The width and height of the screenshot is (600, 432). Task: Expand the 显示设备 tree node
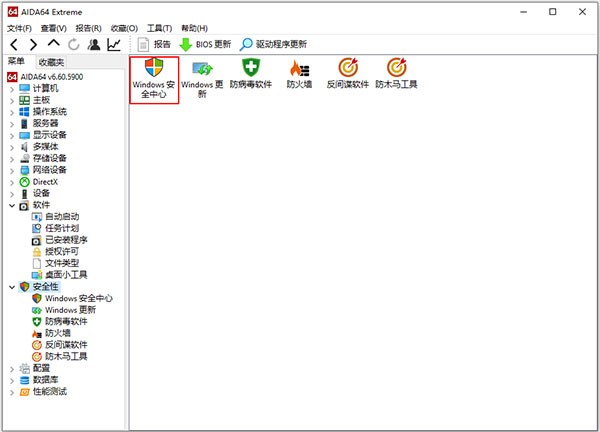pos(12,135)
